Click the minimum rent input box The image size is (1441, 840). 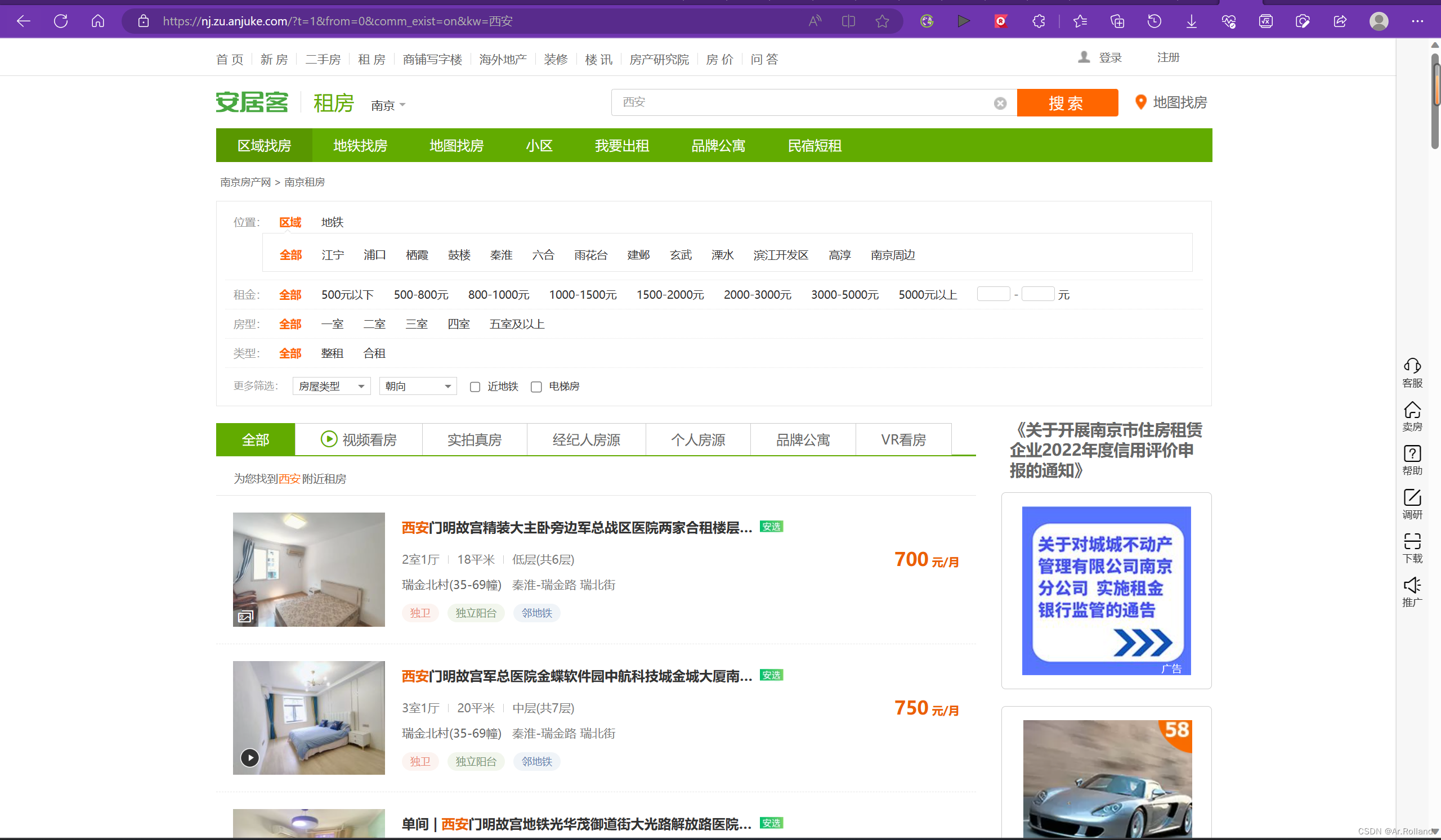(994, 294)
